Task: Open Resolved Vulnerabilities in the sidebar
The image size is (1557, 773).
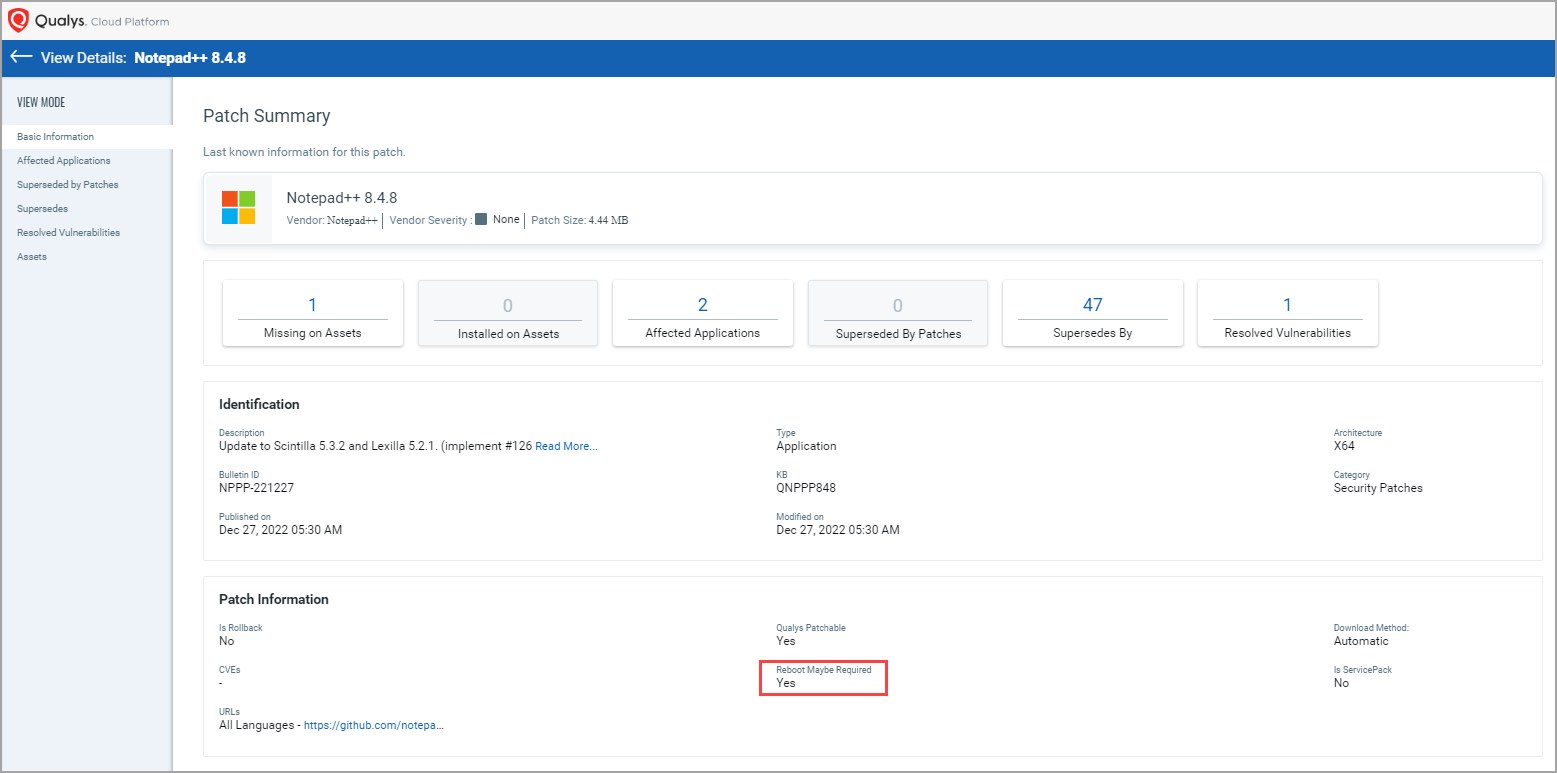Action: 68,233
